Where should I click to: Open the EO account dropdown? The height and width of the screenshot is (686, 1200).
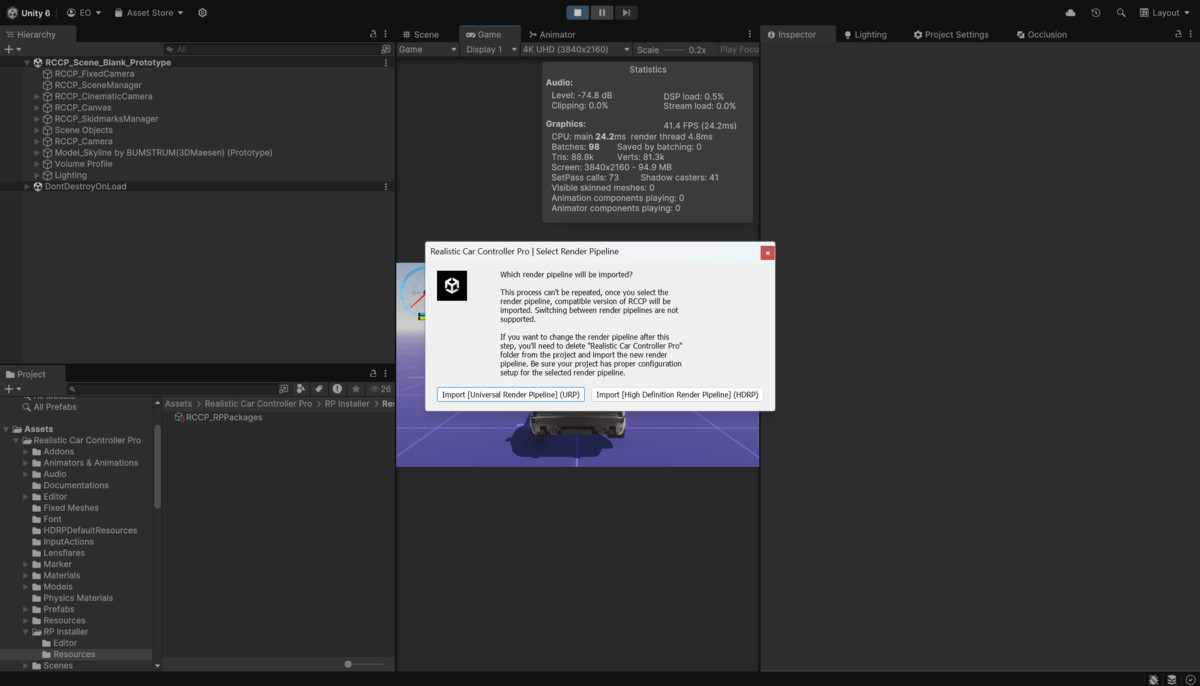[84, 13]
